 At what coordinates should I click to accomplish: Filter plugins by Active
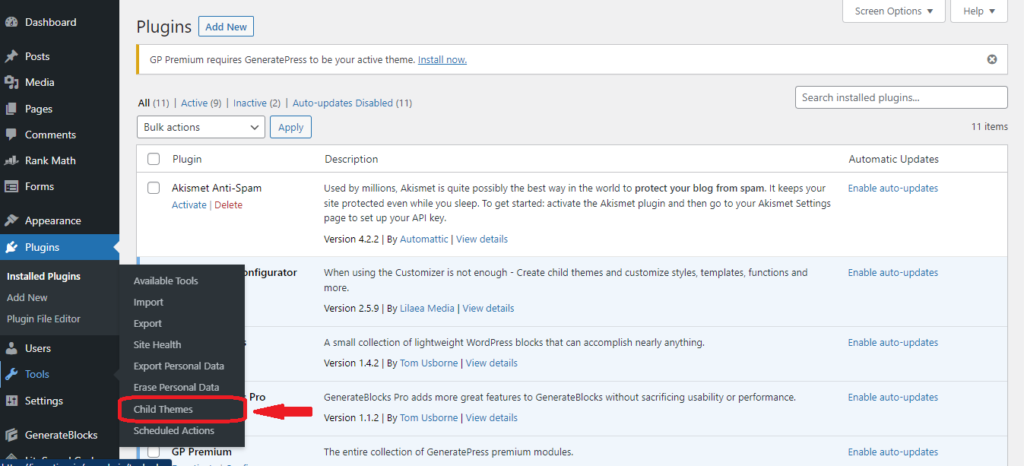point(194,103)
